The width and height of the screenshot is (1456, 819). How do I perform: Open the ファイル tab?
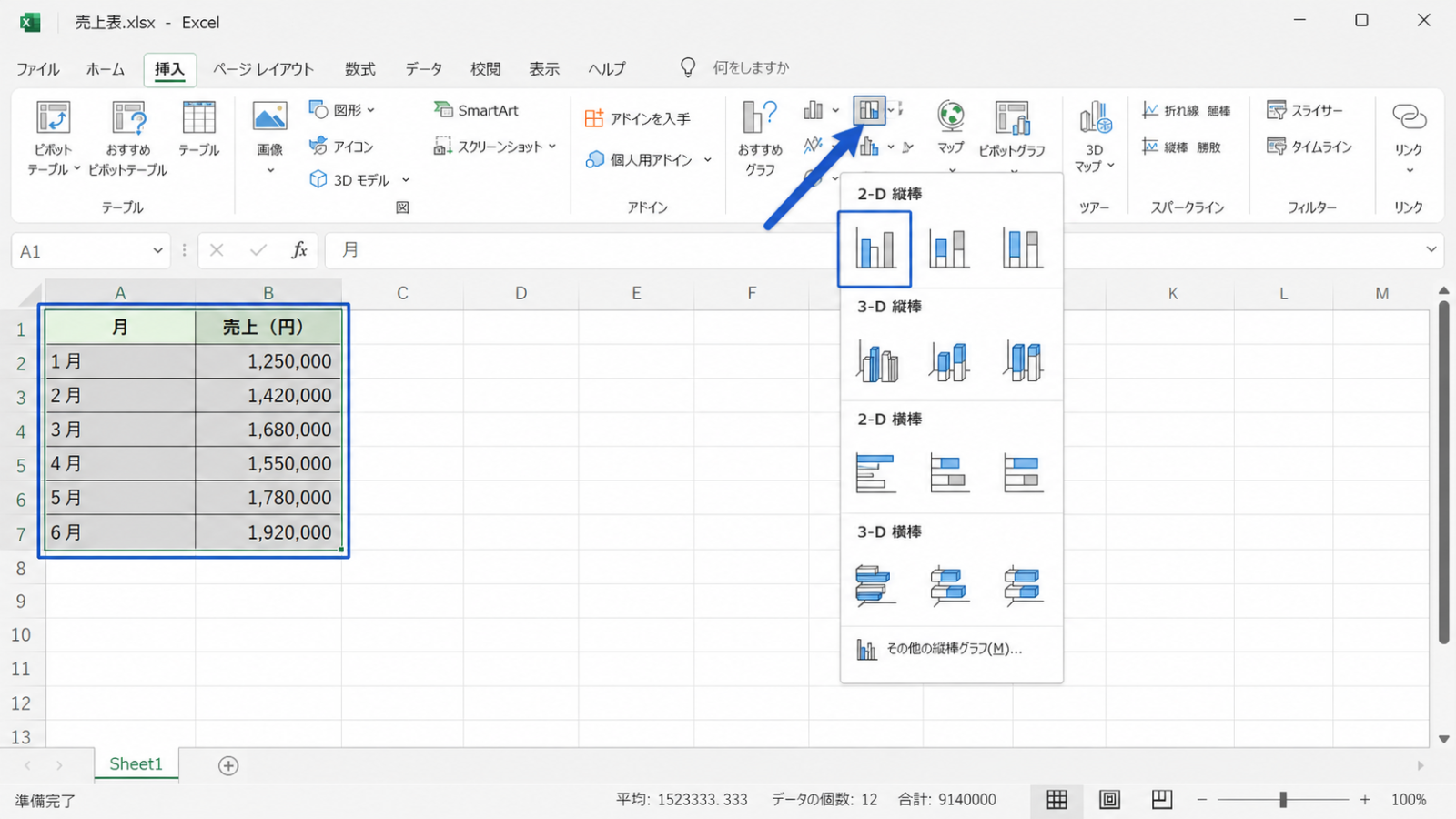click(x=37, y=69)
